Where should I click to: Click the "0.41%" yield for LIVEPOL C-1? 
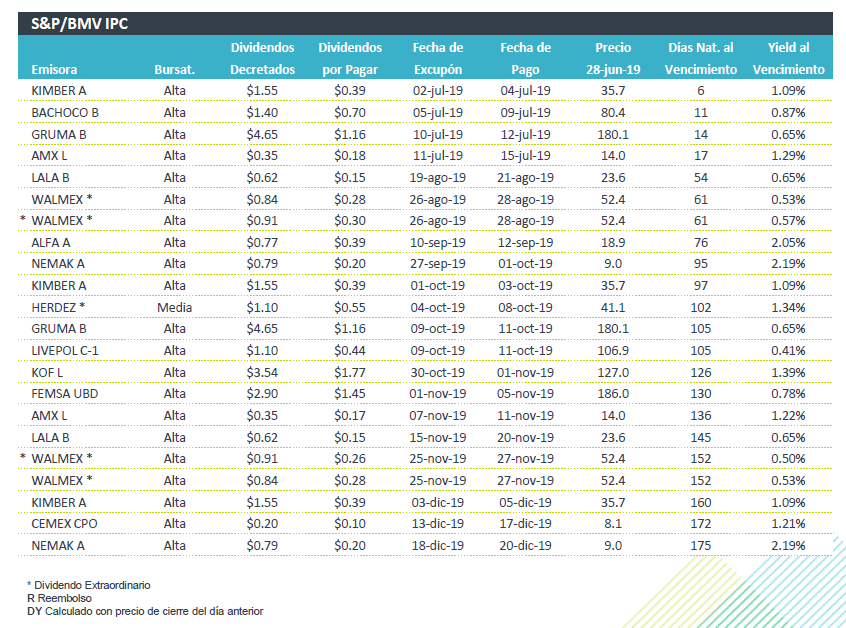(788, 351)
